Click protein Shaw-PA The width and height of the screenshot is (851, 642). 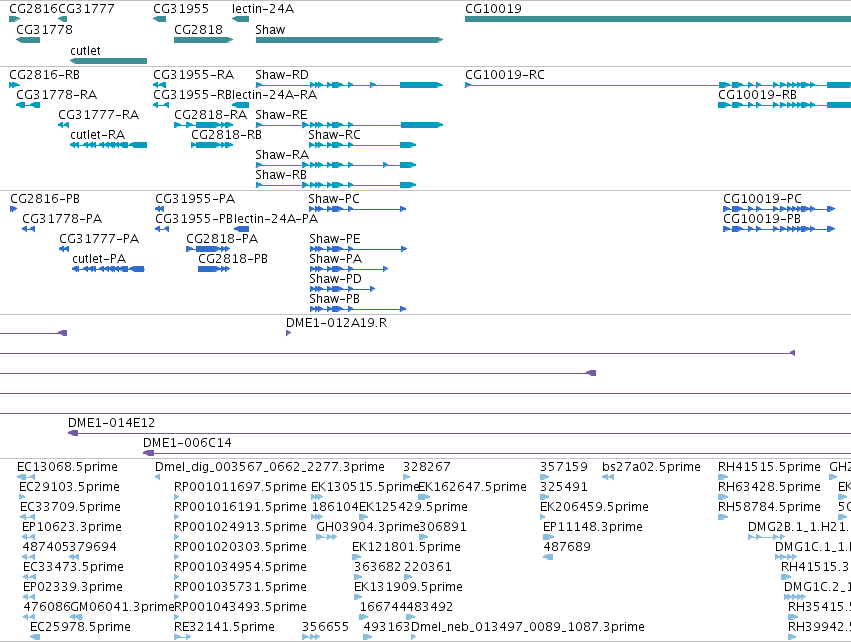pyautogui.click(x=348, y=269)
